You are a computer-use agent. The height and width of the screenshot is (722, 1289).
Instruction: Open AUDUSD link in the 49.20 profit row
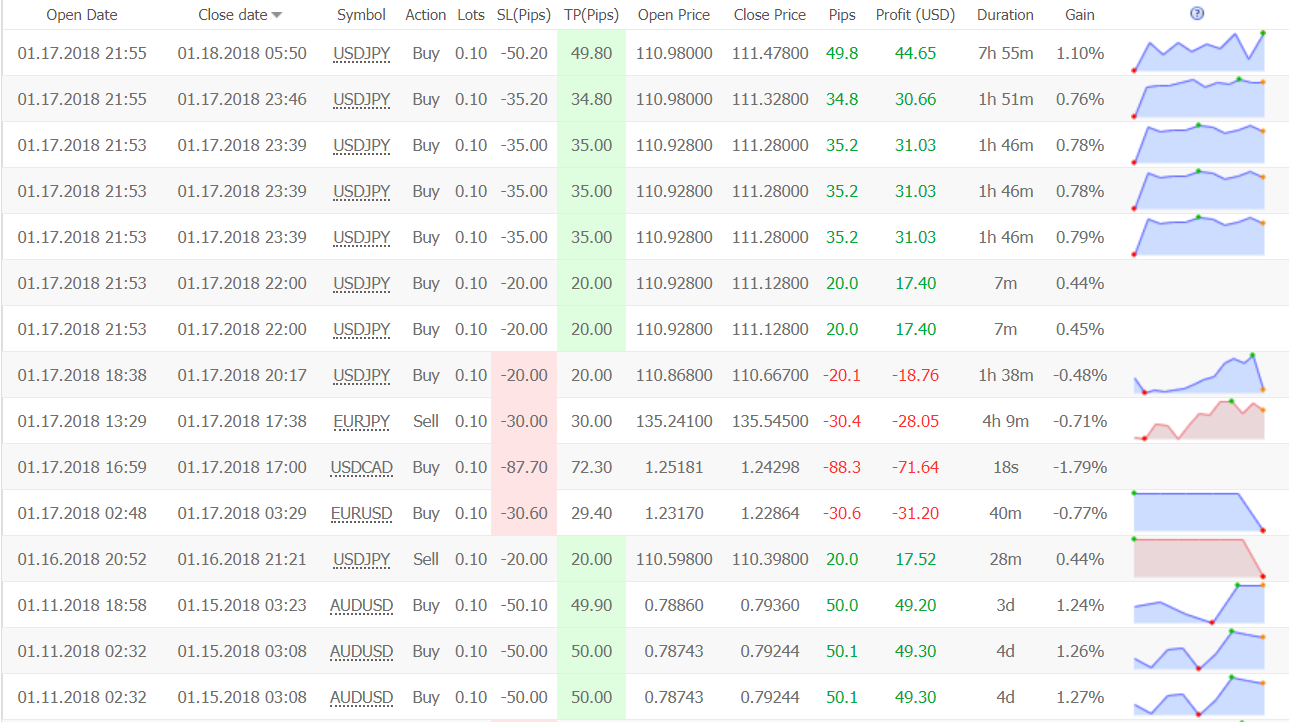point(362,606)
